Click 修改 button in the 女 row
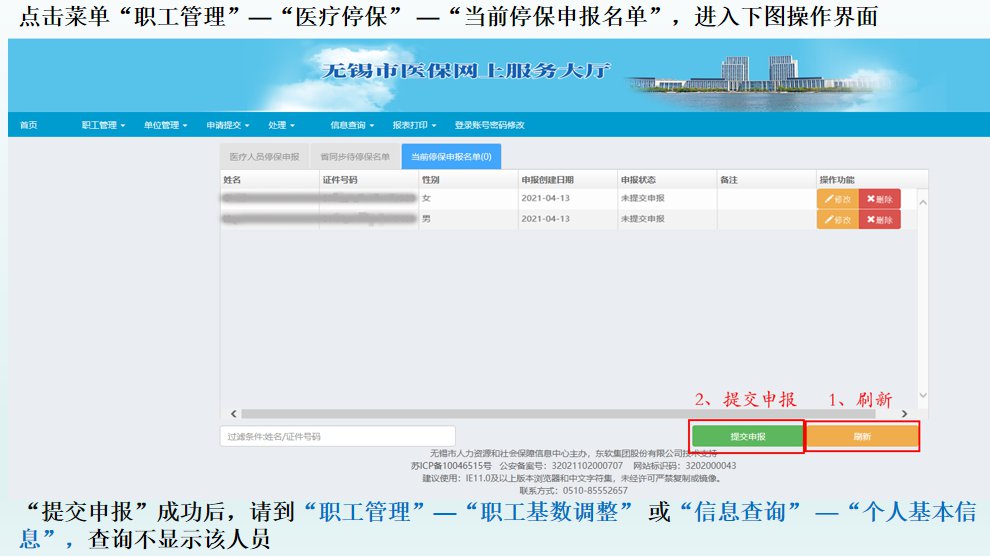 coord(838,199)
